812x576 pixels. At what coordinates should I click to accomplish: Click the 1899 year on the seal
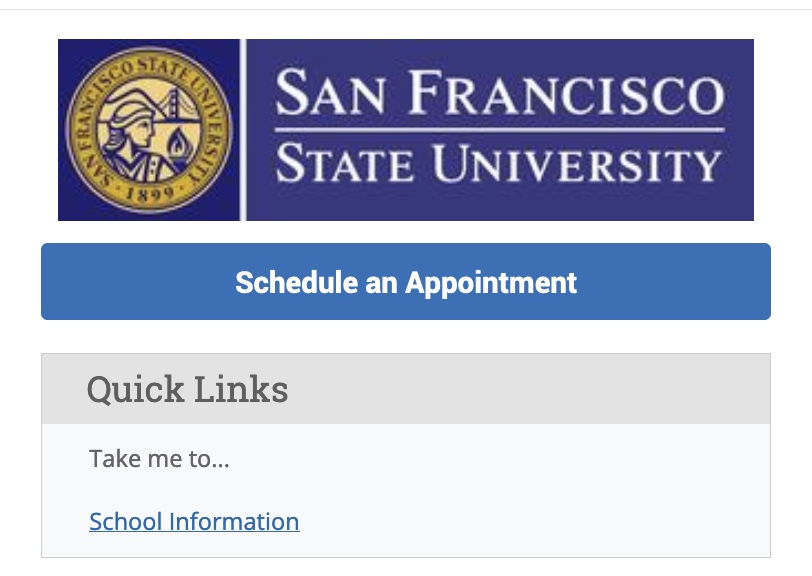[150, 194]
